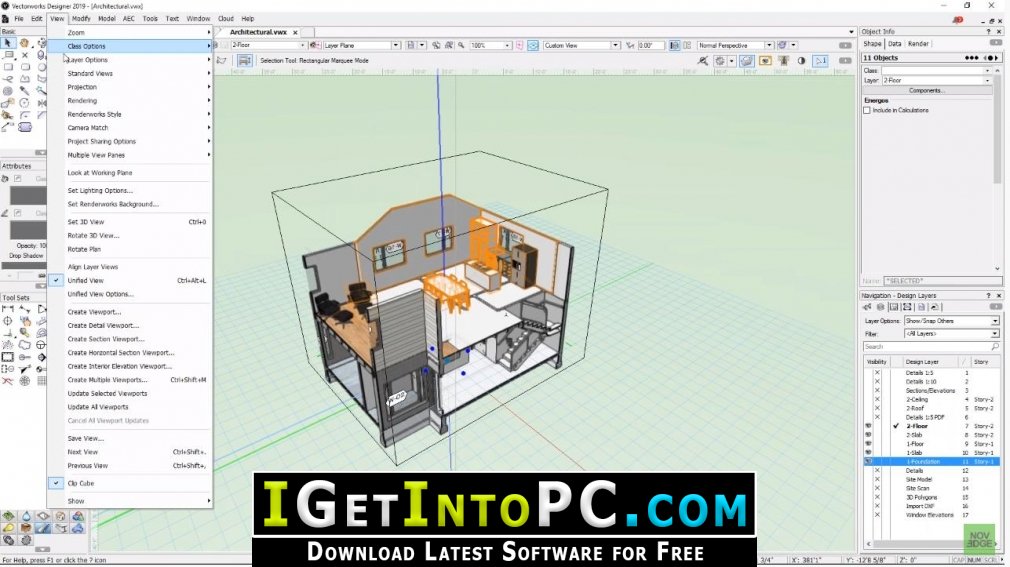Viewport: 1010px width, 567px height.
Task: Click the Object Info help question mark
Action: pos(988,32)
